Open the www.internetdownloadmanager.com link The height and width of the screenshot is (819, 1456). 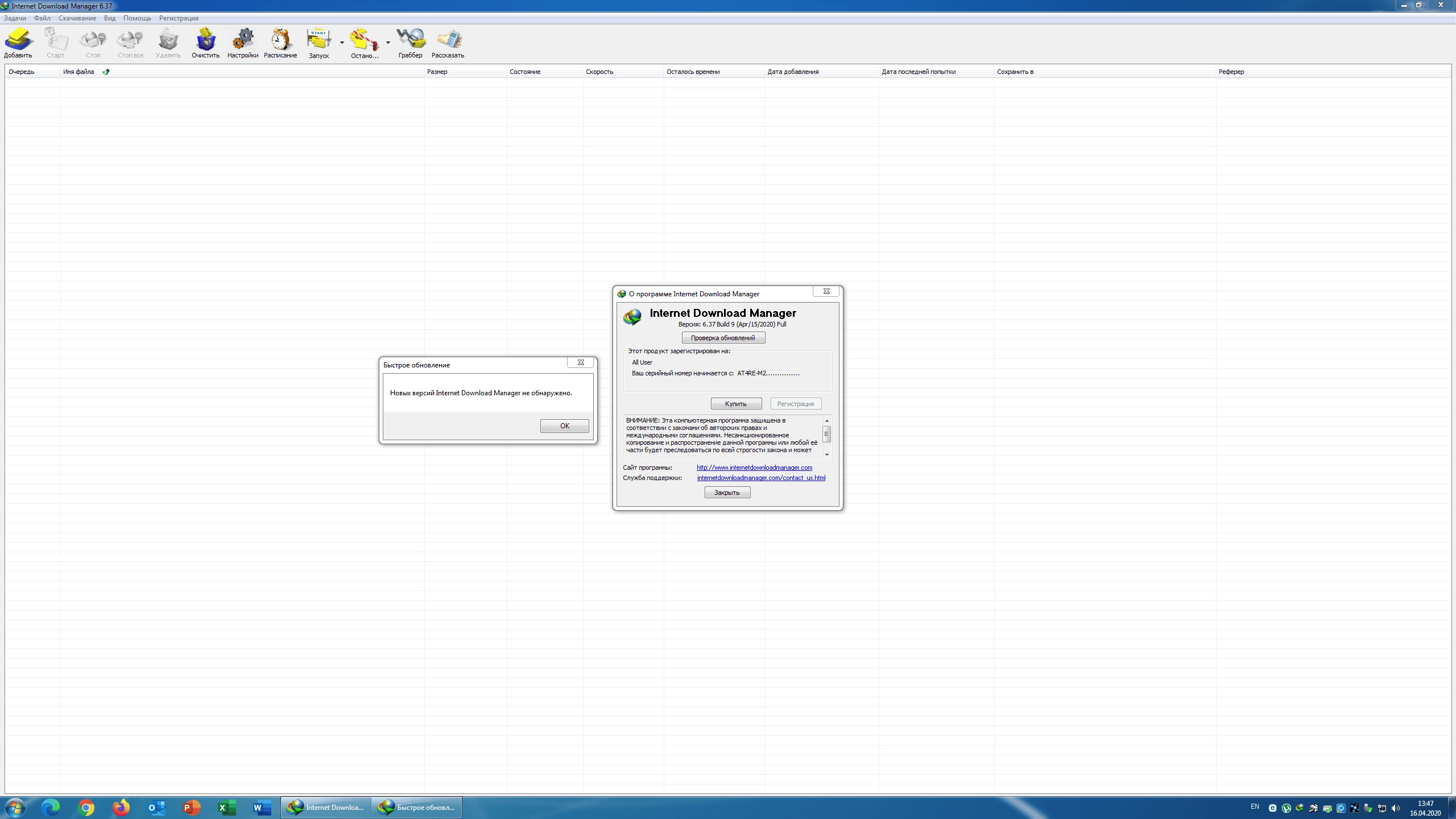pos(754,468)
